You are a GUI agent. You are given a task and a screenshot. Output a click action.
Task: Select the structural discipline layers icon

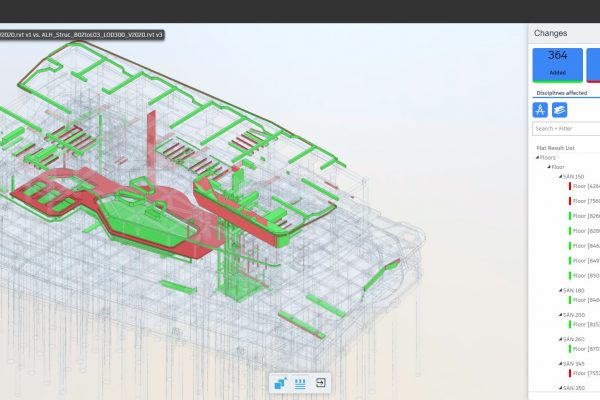pos(560,109)
